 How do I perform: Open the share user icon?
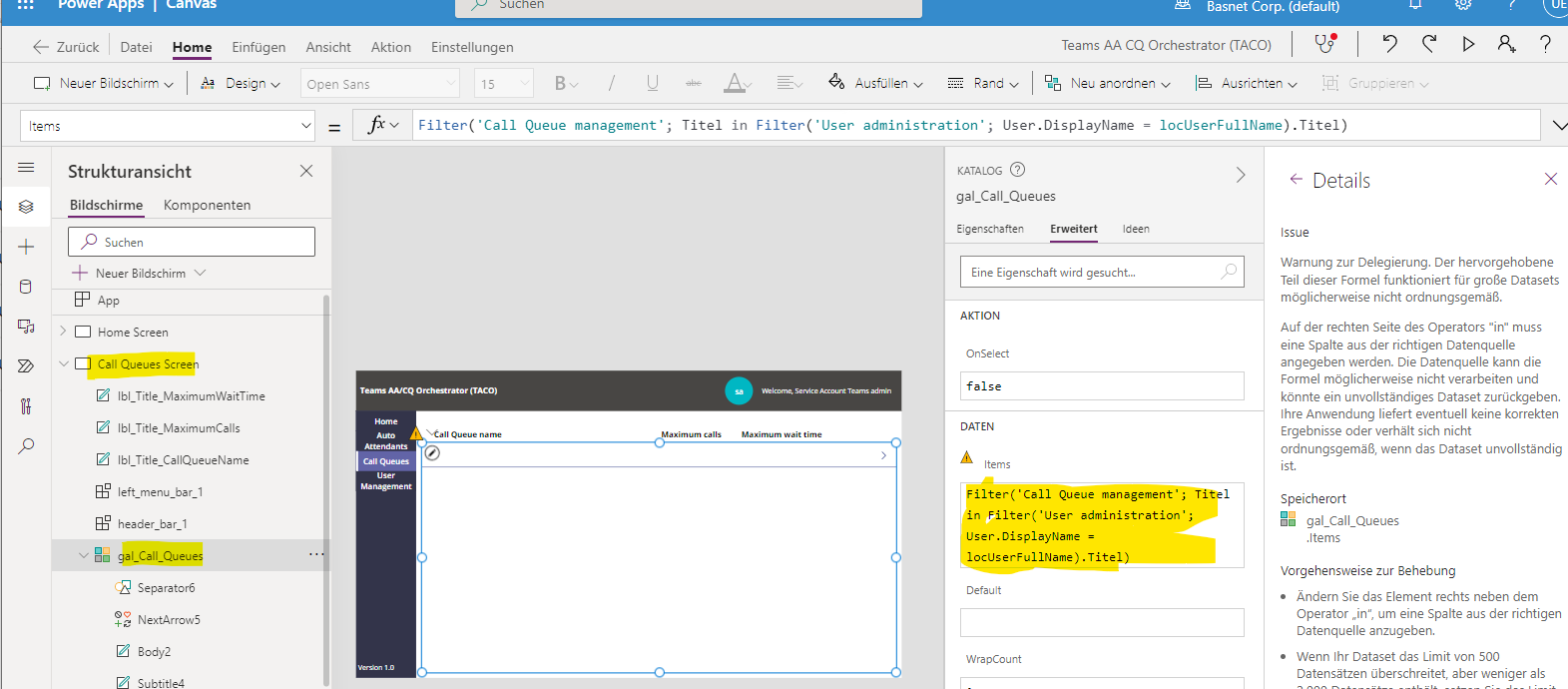tap(1506, 43)
